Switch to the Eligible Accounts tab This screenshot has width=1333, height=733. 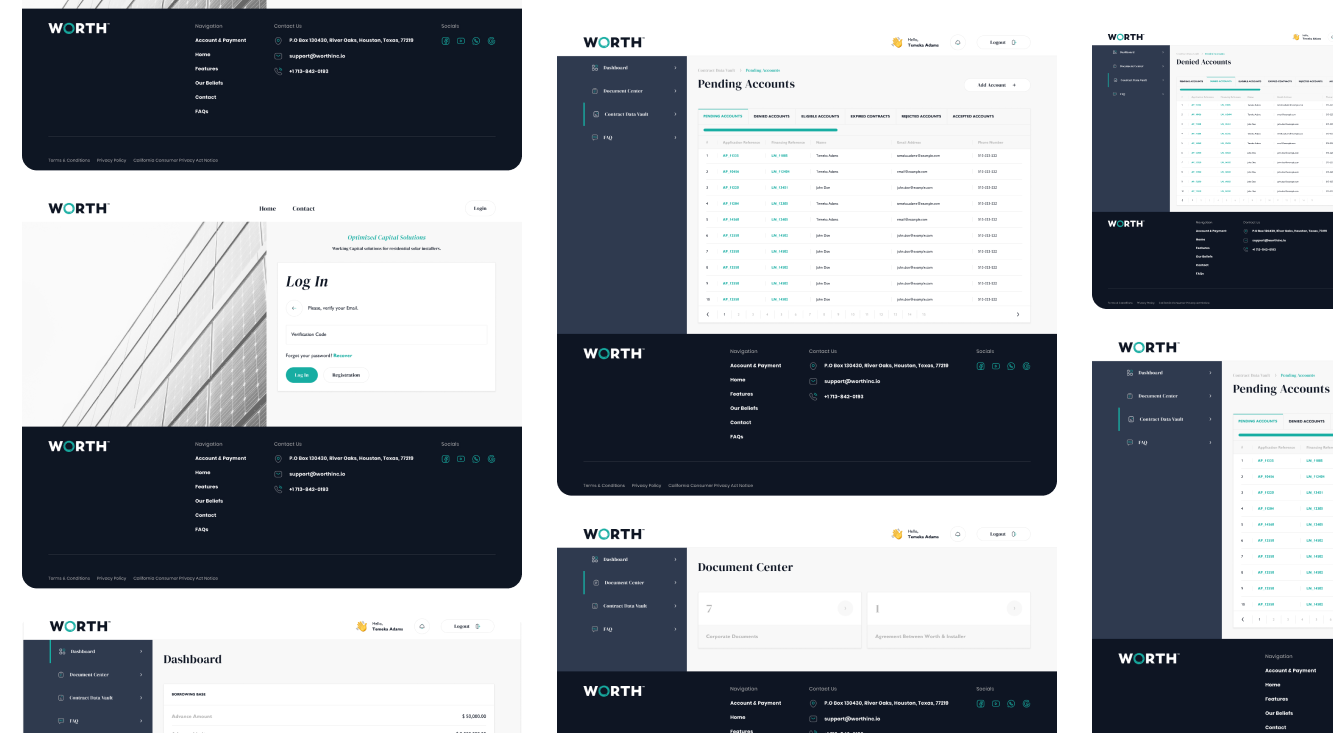tap(820, 116)
